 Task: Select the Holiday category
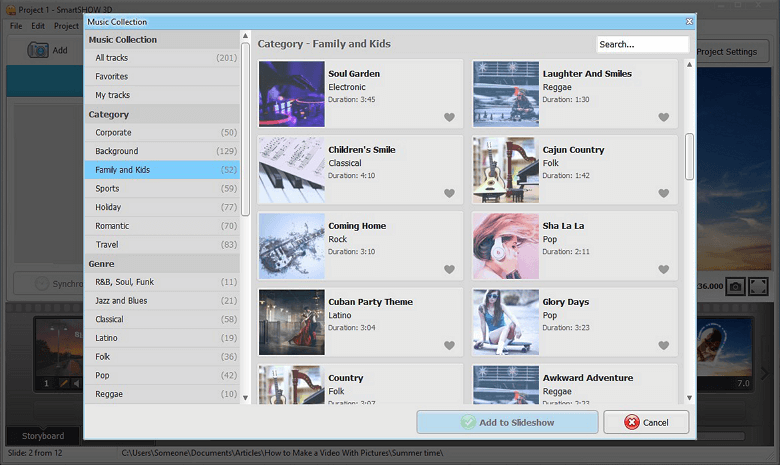coord(162,207)
